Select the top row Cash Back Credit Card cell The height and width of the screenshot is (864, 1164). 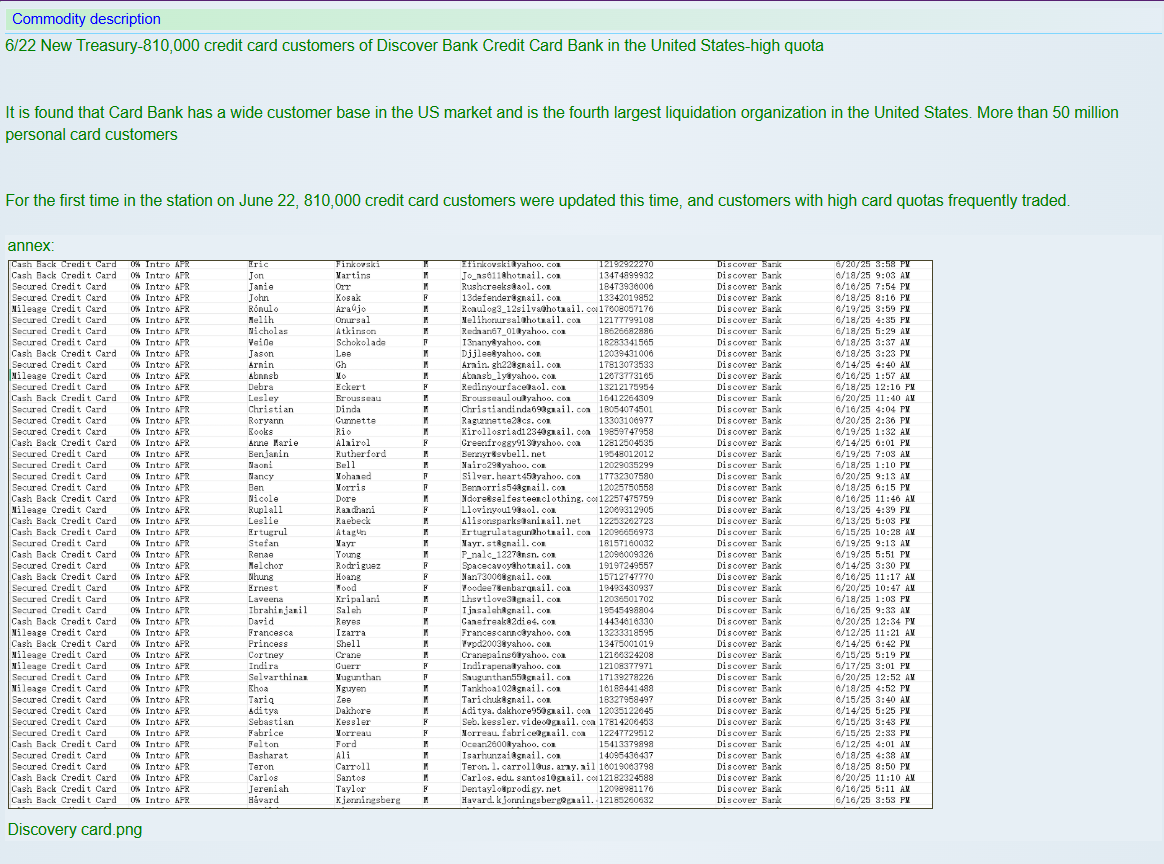click(63, 265)
